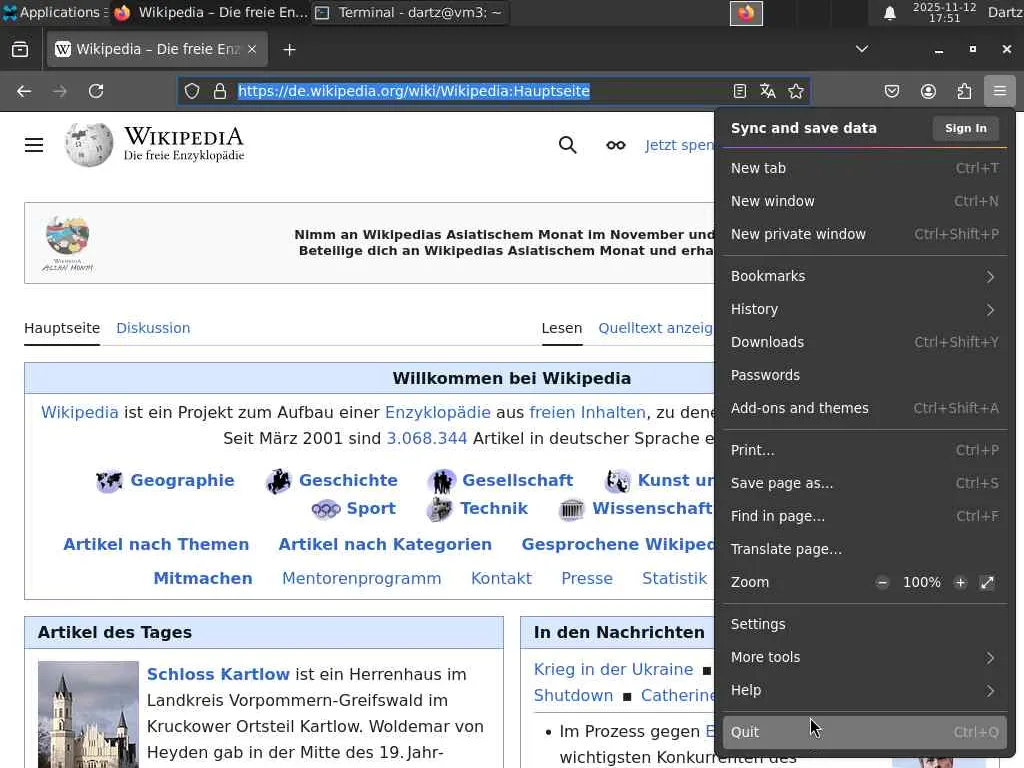Expand the More tools submenu
Image resolution: width=1024 pixels, height=768 pixels.
click(865, 658)
